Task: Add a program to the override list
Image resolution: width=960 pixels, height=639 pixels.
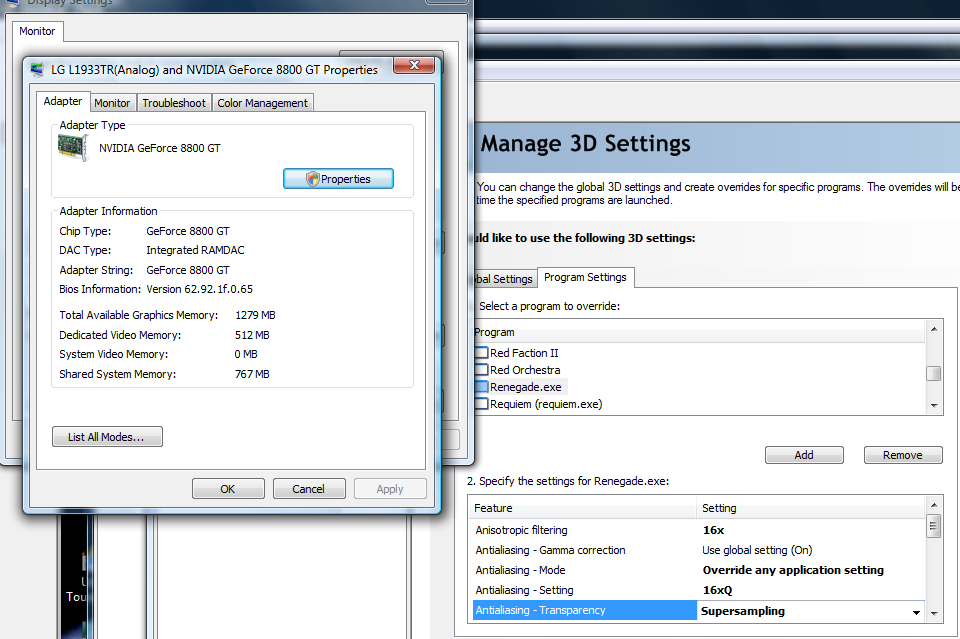Action: tap(804, 455)
